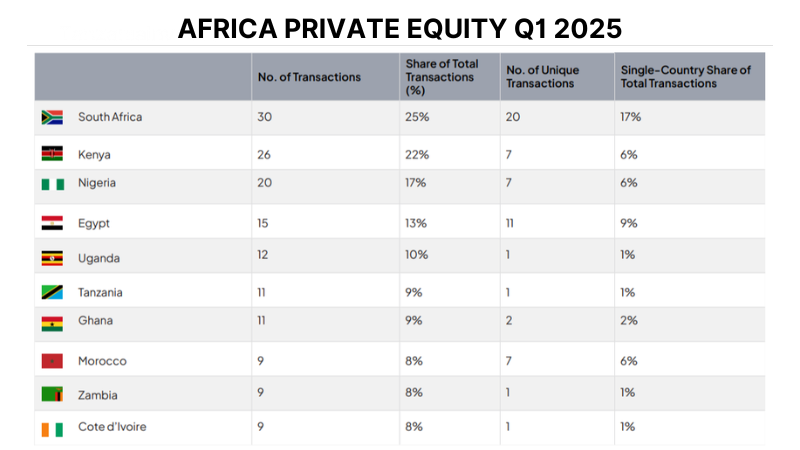Click the Cote d'Ivoire flag icon
The height and width of the screenshot is (450, 800).
click(52, 428)
